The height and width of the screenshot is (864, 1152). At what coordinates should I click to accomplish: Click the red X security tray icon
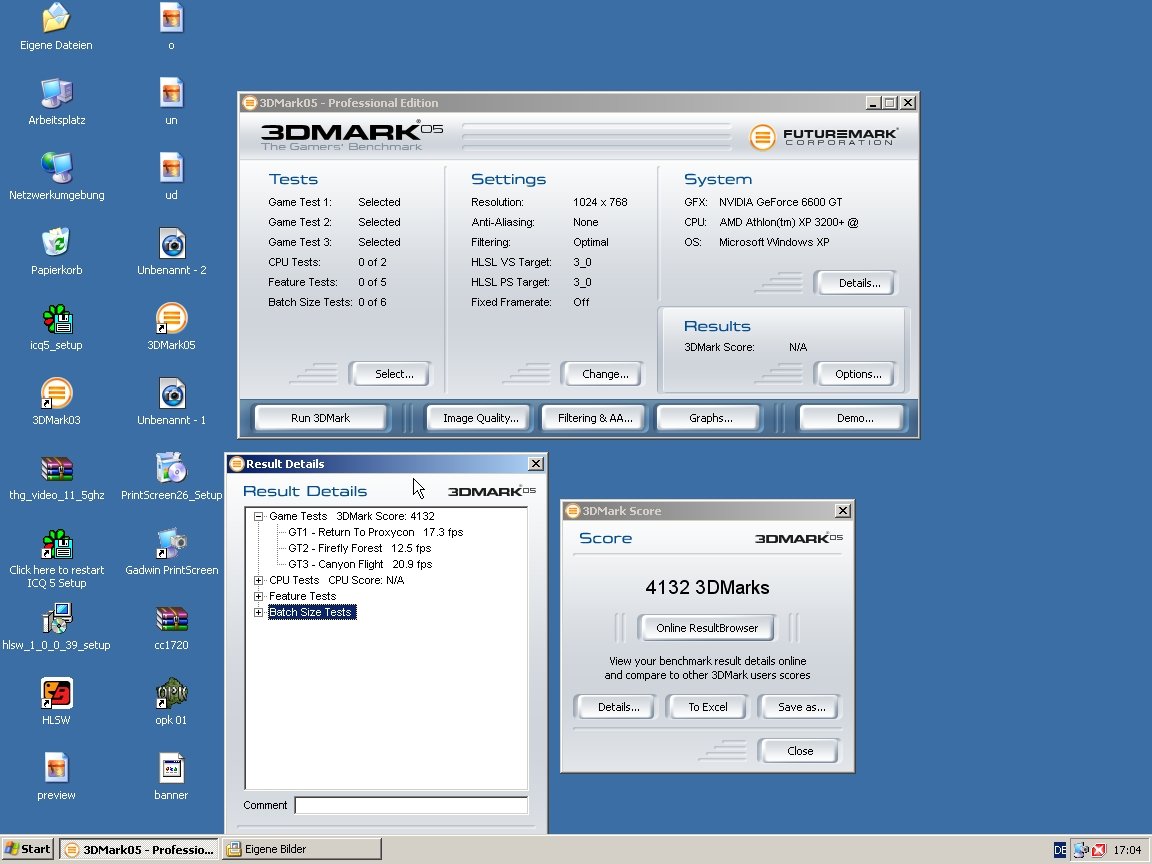coord(1098,850)
